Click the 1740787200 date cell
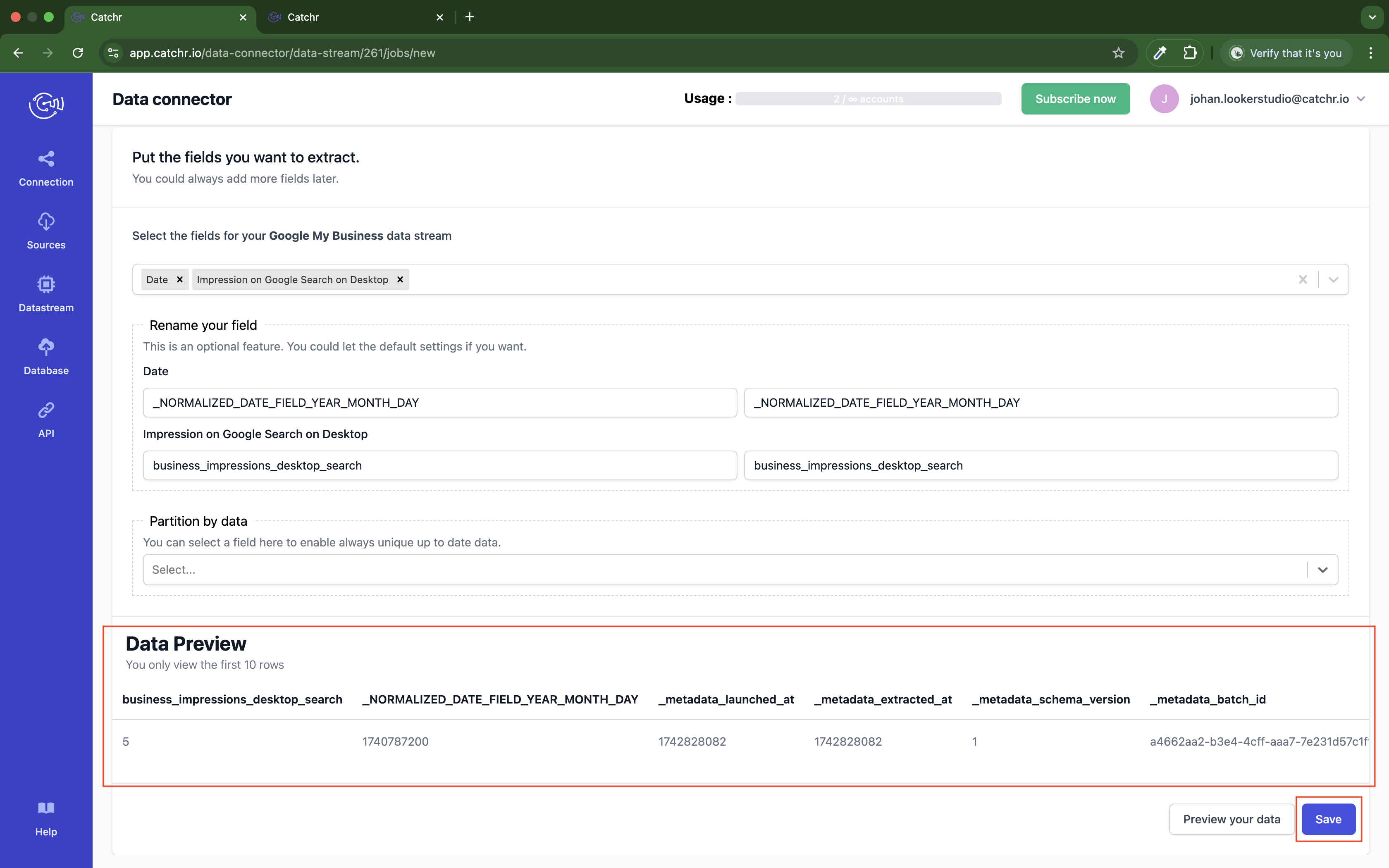This screenshot has width=1389, height=868. [x=396, y=741]
